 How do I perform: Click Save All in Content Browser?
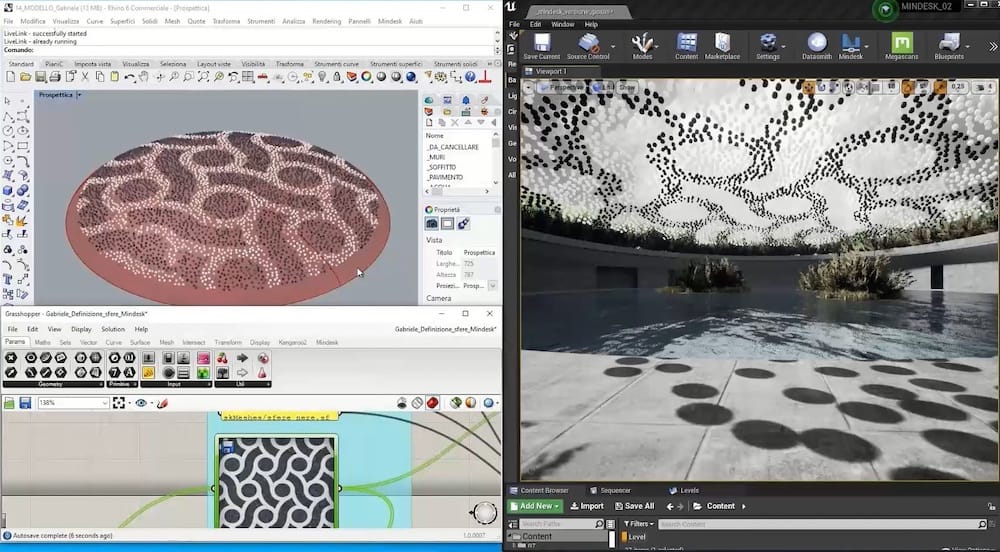pos(634,506)
